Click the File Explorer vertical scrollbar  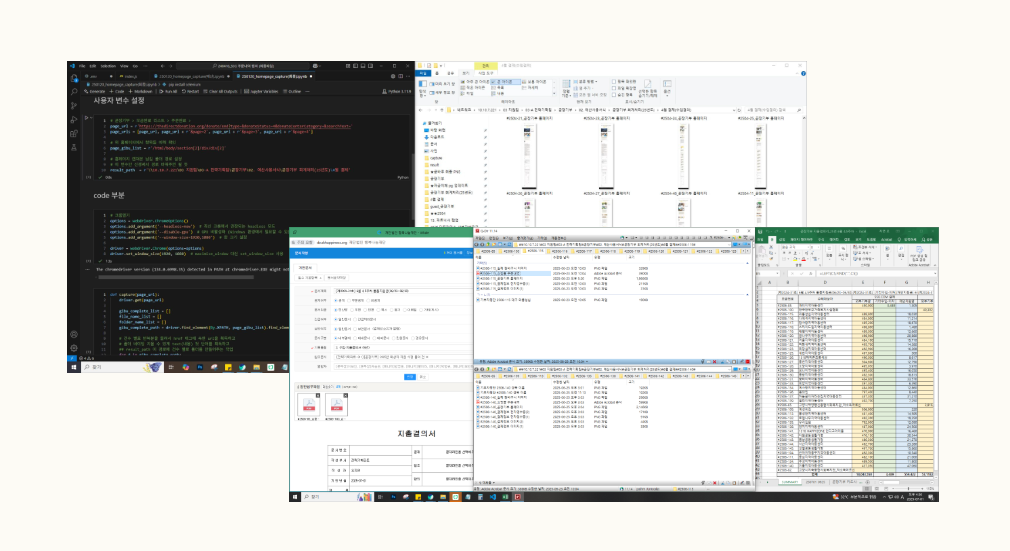tap(805, 171)
